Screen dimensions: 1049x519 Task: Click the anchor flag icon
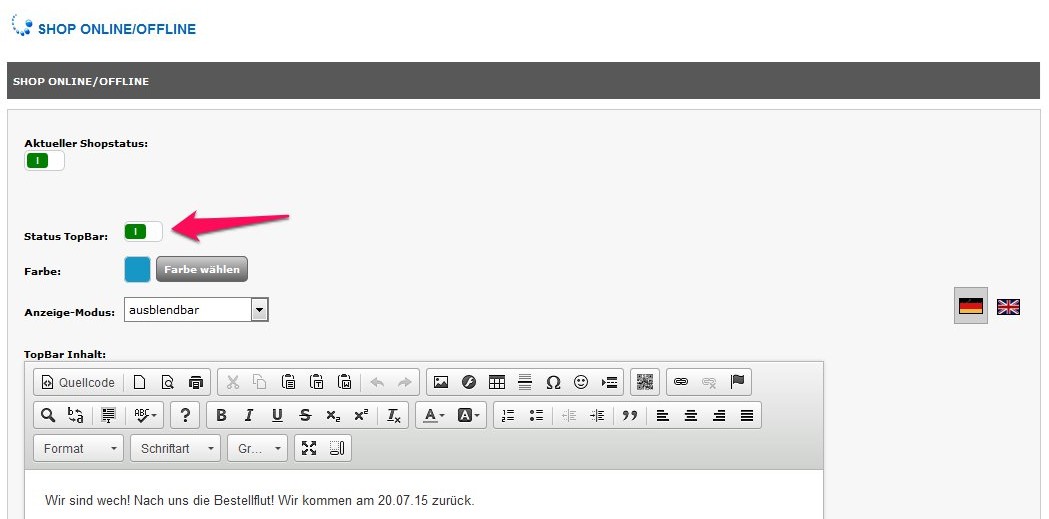pyautogui.click(x=737, y=382)
